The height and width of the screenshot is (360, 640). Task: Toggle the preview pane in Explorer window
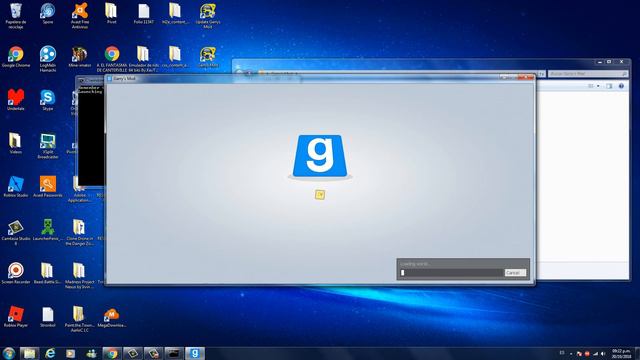click(x=609, y=86)
